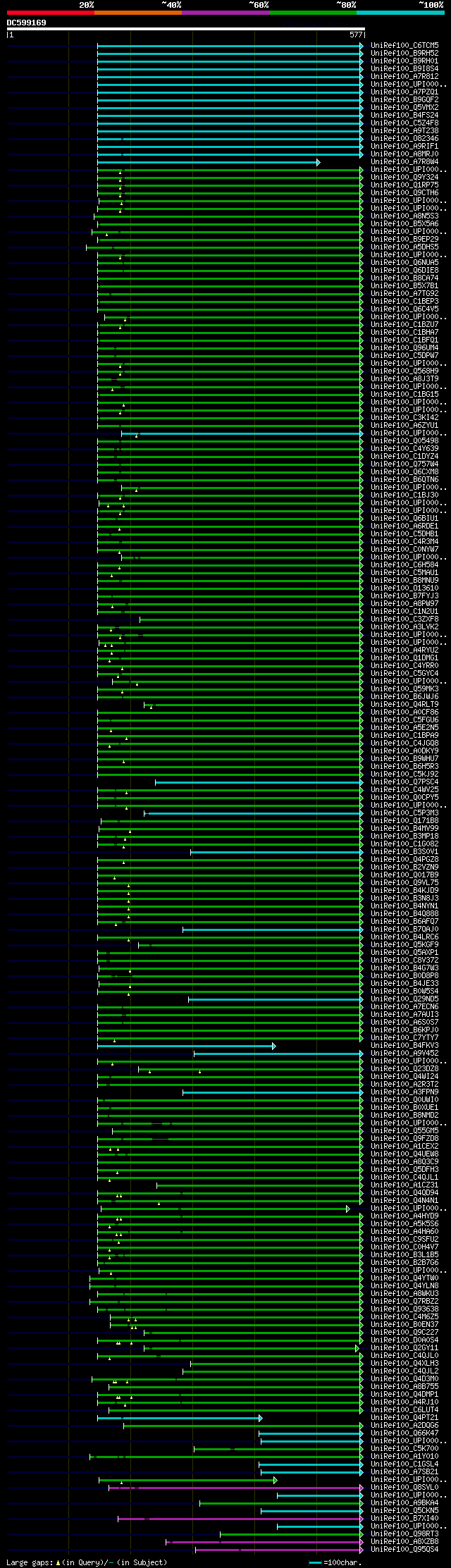This screenshot has width=451, height=1568.
Task: Click the UniRef100_Q1RP75 label
Action: (404, 185)
